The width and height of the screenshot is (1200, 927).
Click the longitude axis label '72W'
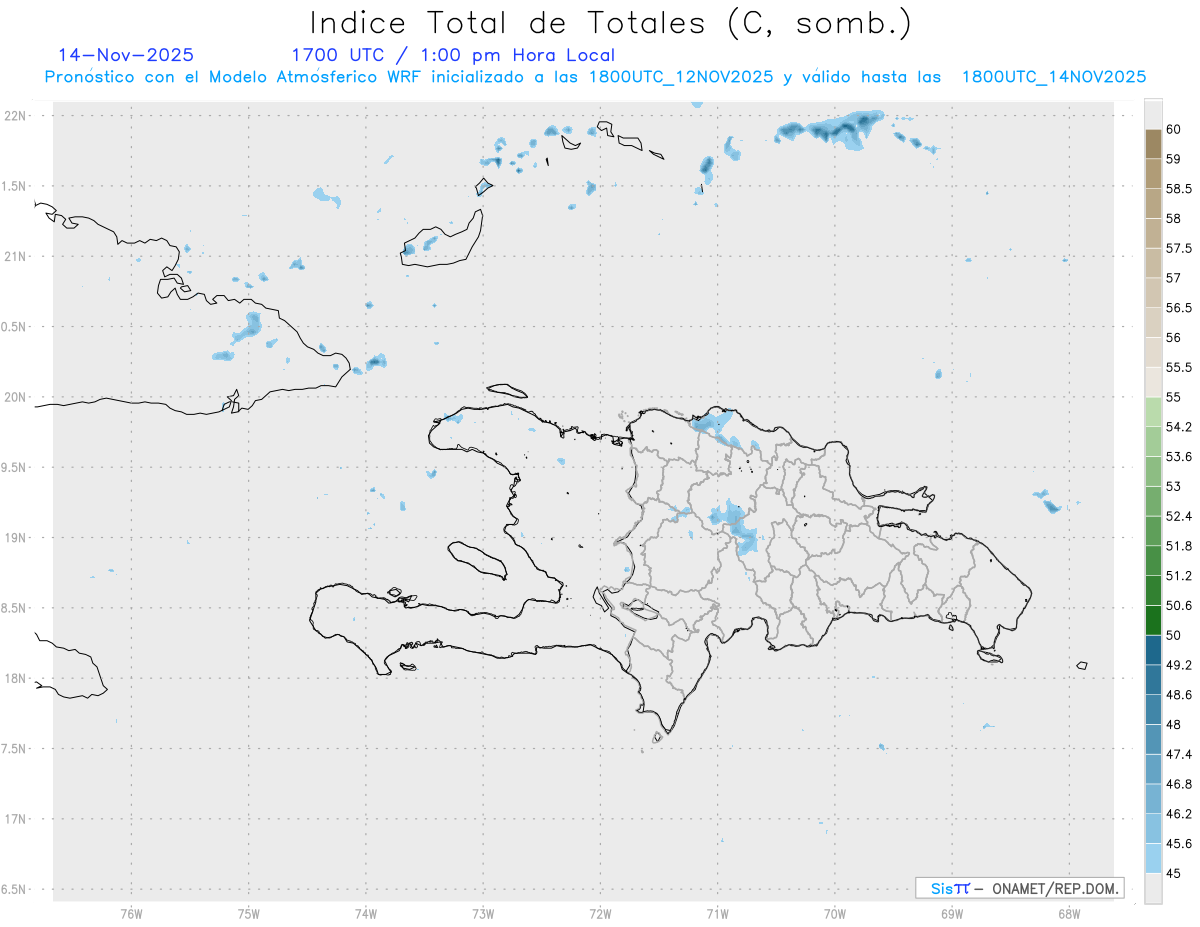pyautogui.click(x=600, y=913)
